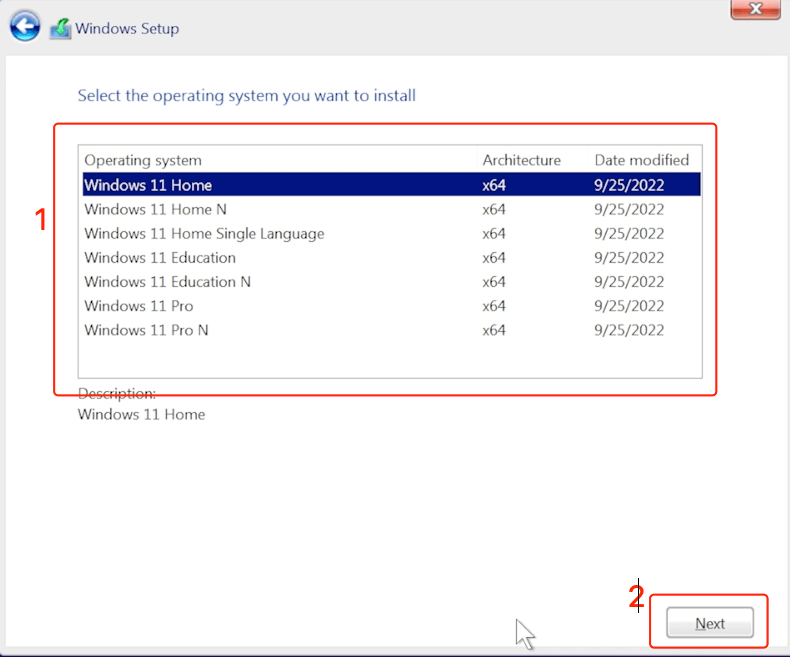Click 9/25/2022 date in Windows 11 Education row
The height and width of the screenshot is (657, 790).
(629, 257)
